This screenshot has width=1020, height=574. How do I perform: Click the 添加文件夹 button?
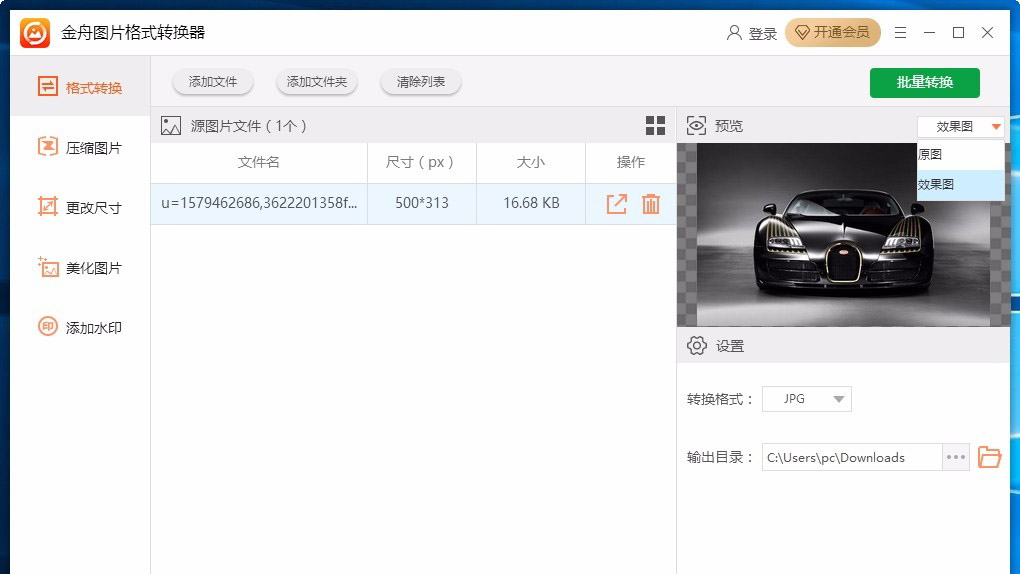[317, 82]
